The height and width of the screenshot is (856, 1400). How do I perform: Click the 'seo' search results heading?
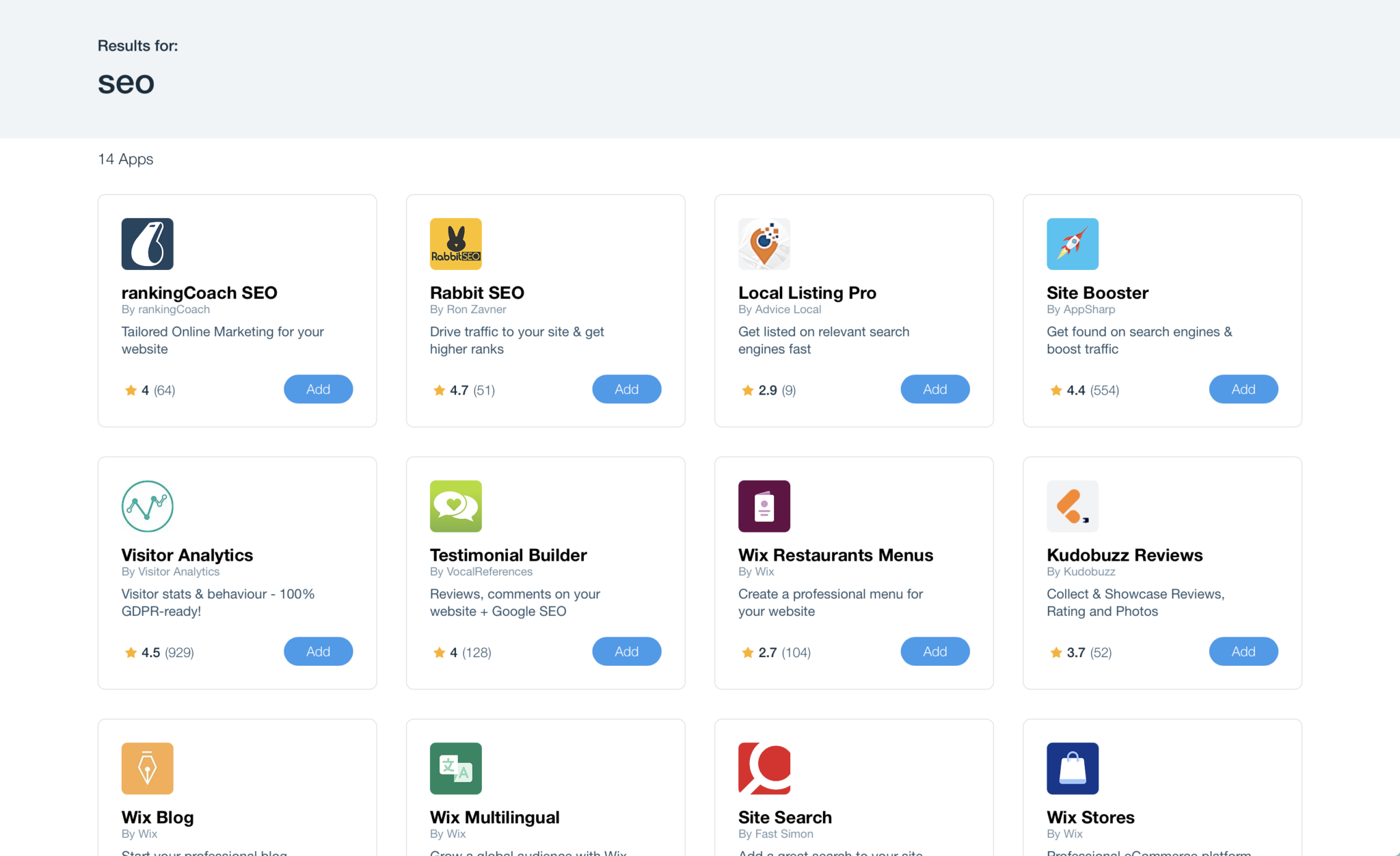[126, 83]
